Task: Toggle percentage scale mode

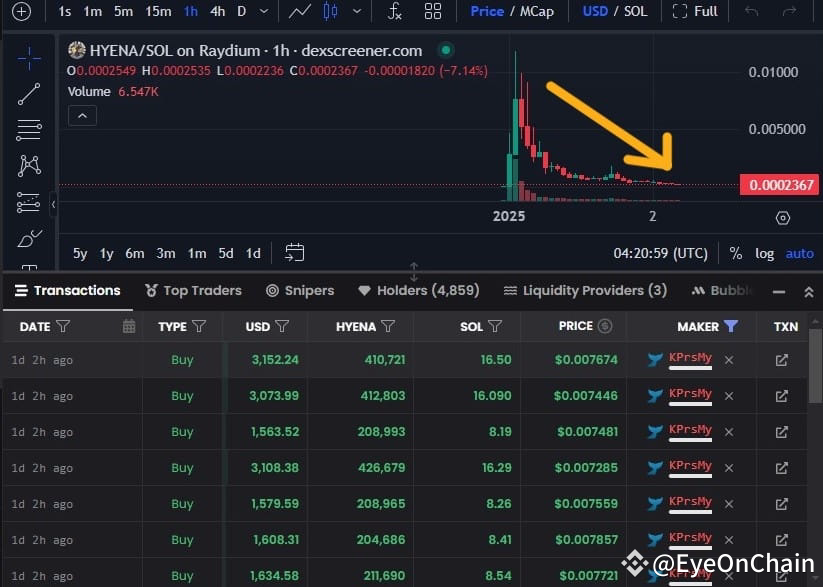Action: pos(736,253)
